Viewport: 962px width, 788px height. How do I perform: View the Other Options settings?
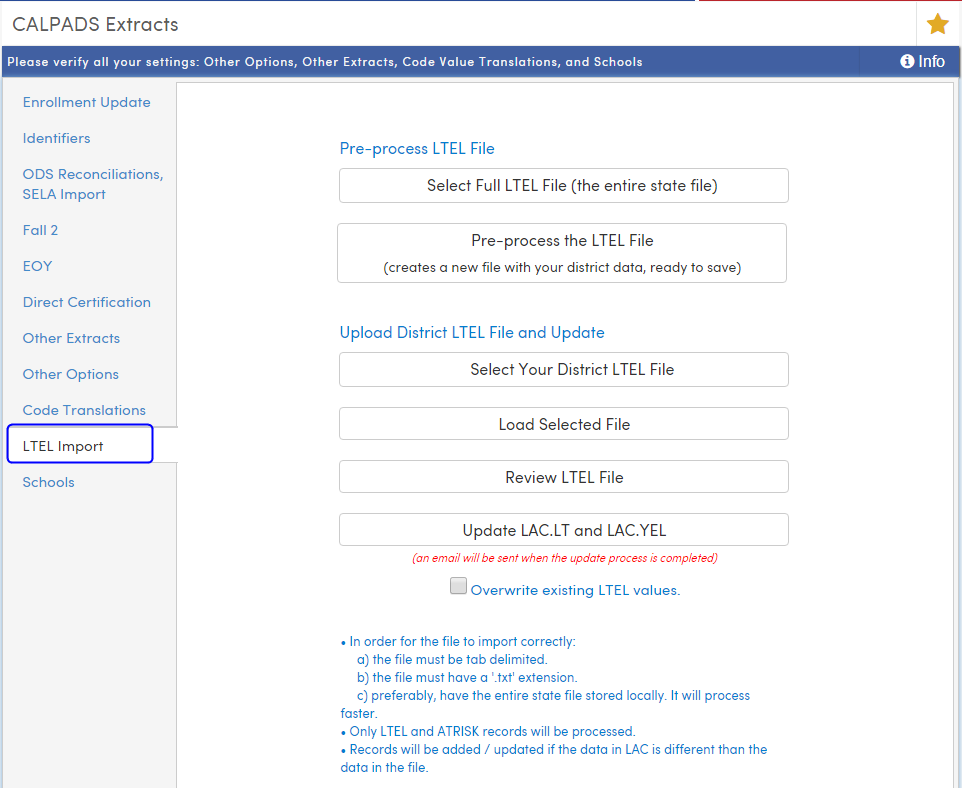[x=70, y=374]
